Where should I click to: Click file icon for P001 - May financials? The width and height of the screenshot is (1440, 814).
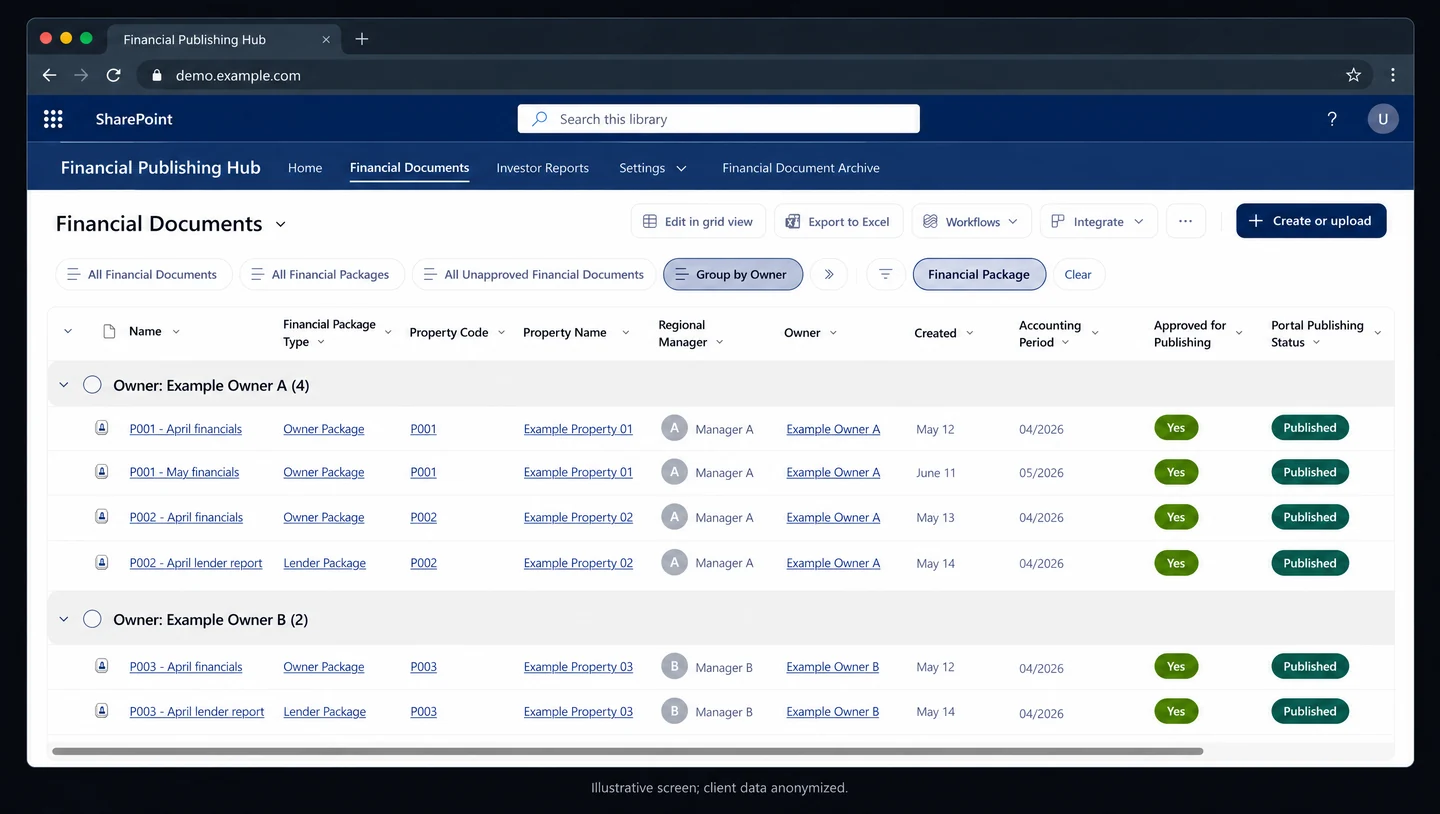102,471
